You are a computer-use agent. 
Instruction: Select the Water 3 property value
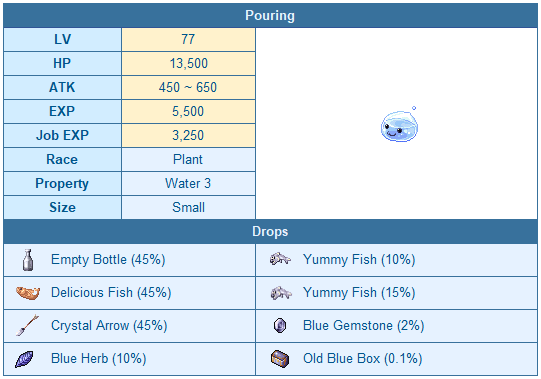point(188,183)
